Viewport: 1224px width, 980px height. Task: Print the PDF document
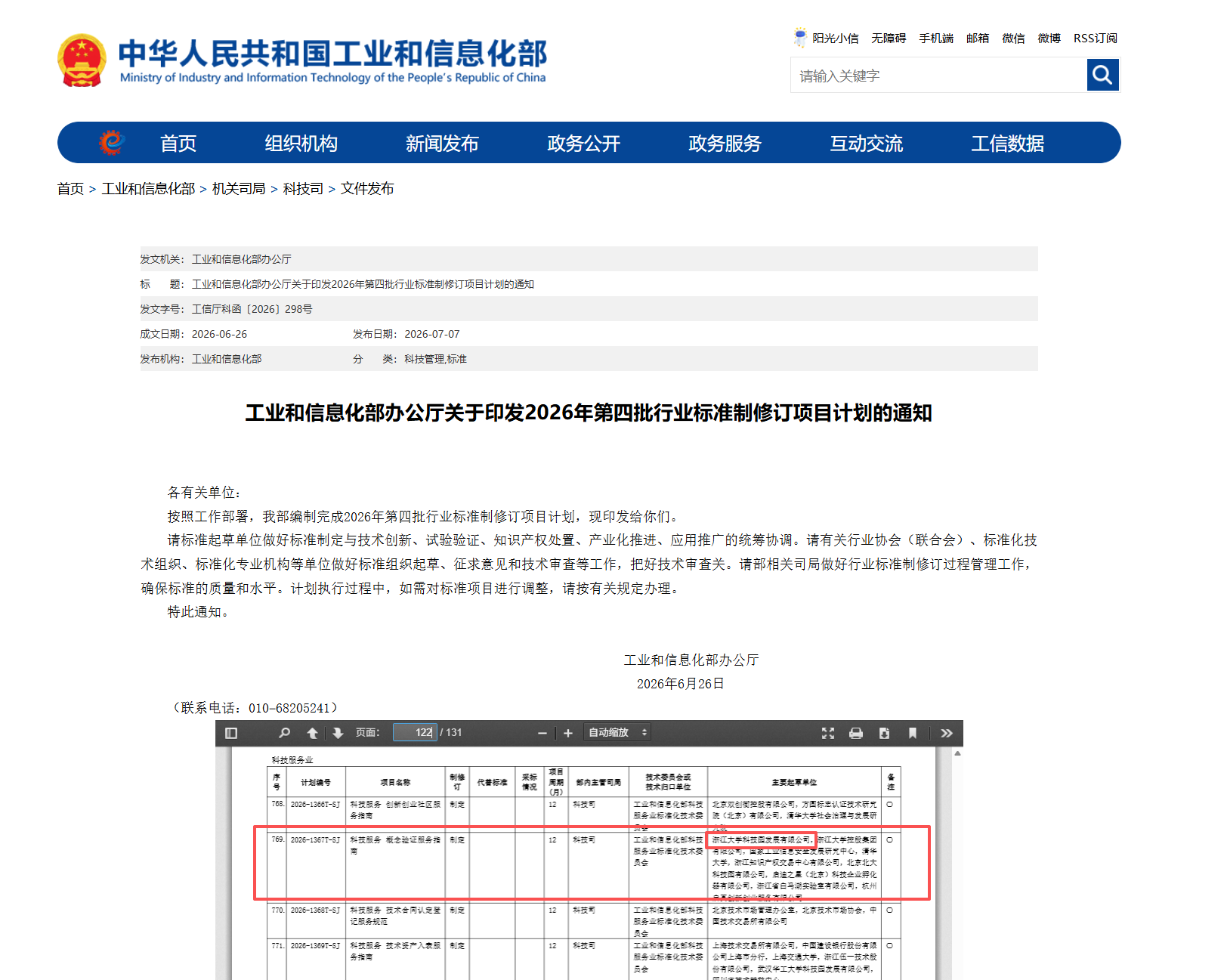856,733
